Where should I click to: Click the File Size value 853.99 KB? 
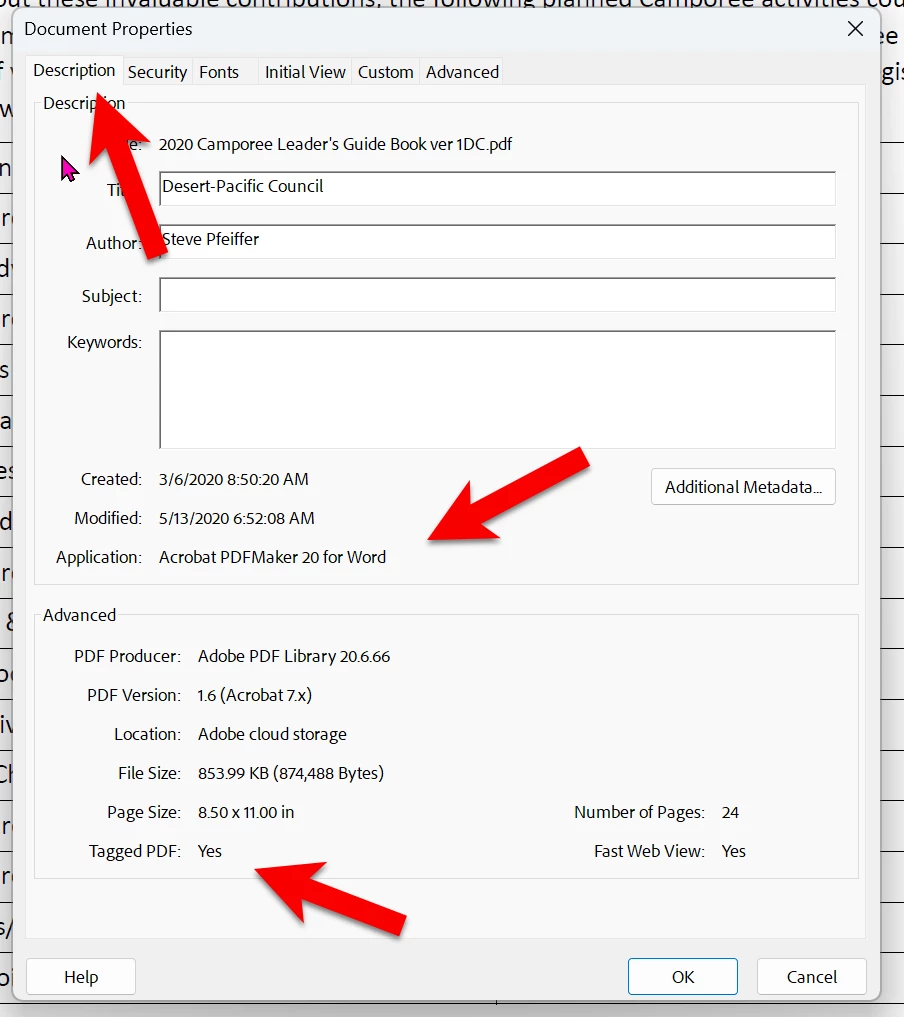tap(291, 773)
